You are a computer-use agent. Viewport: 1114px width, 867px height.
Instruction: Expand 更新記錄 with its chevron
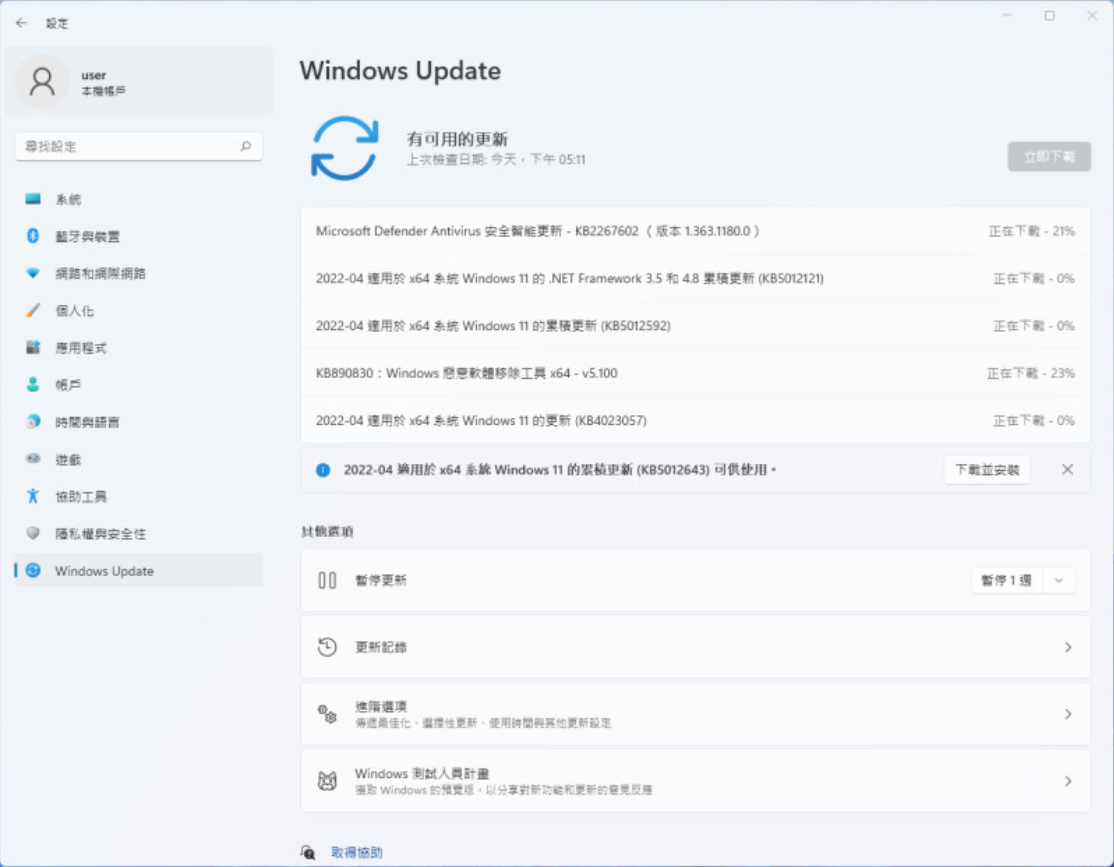(x=1067, y=647)
